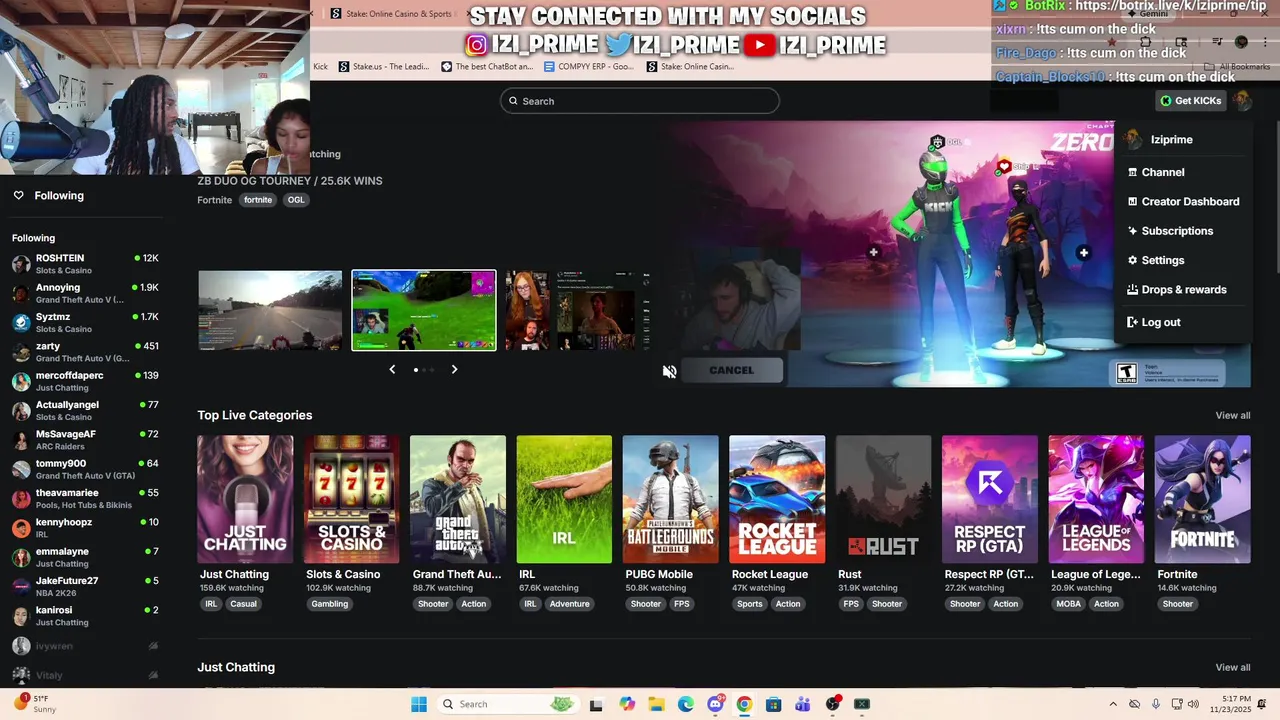Open kennyhoopz avatar in the sidebar

[21, 528]
